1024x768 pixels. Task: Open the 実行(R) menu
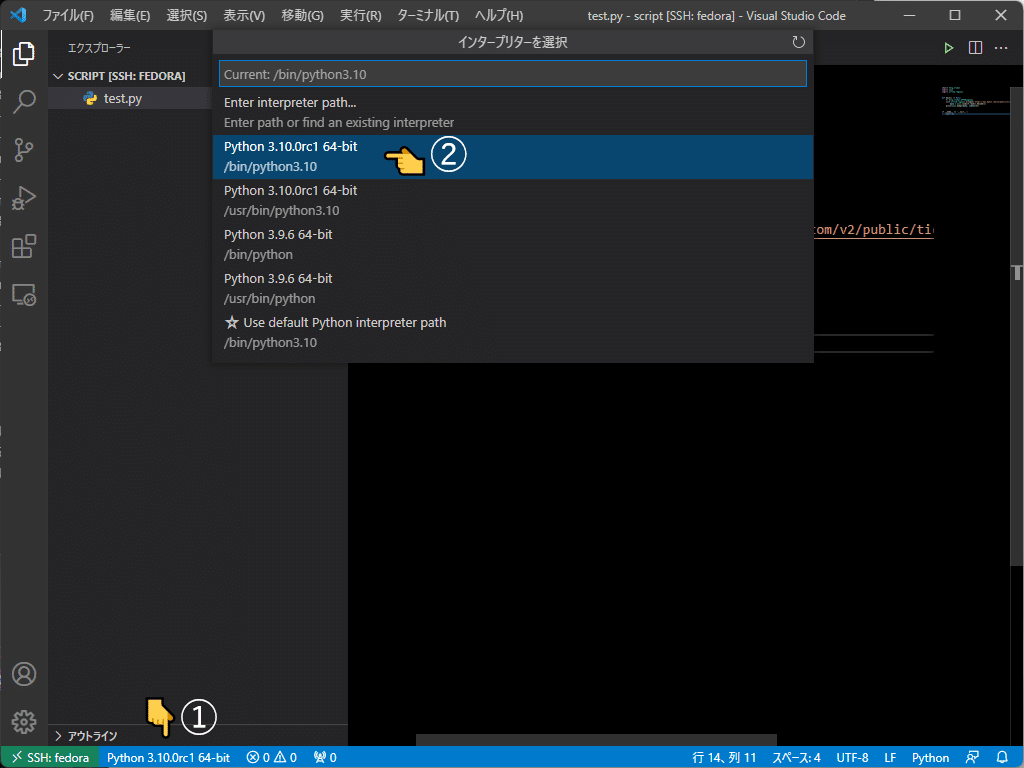(360, 15)
